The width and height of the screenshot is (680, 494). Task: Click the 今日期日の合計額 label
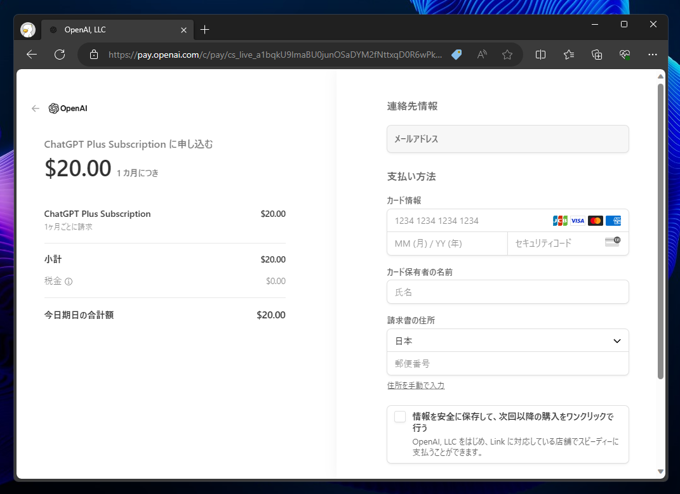(79, 315)
